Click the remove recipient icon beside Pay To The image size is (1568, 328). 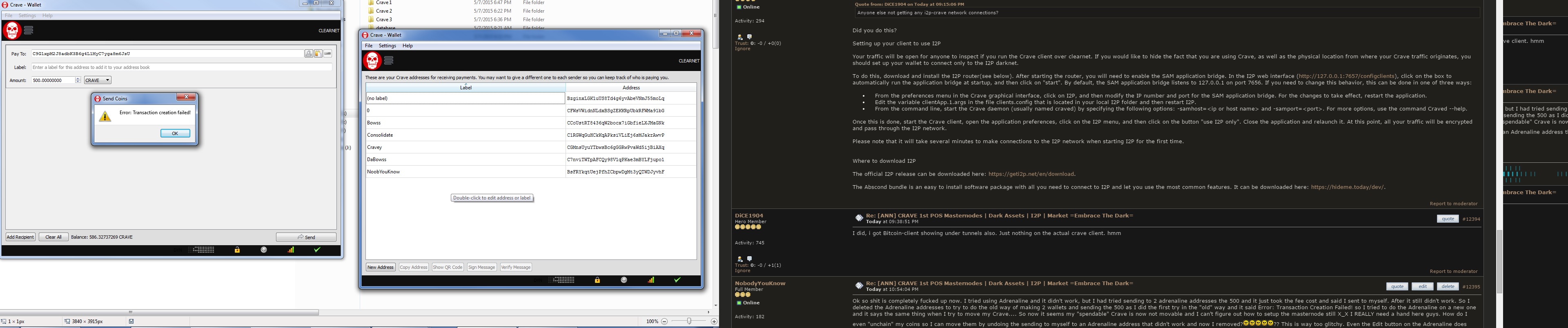[327, 53]
